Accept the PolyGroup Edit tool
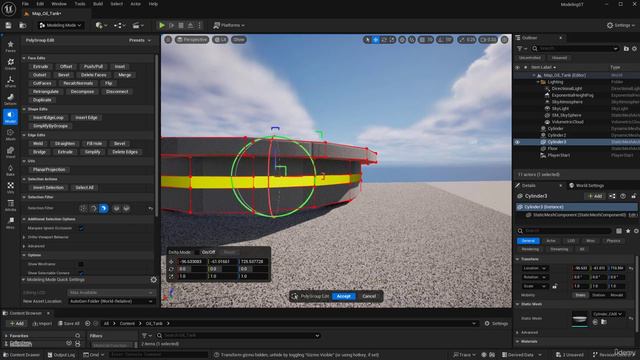Image resolution: width=640 pixels, height=360 pixels. click(x=344, y=296)
